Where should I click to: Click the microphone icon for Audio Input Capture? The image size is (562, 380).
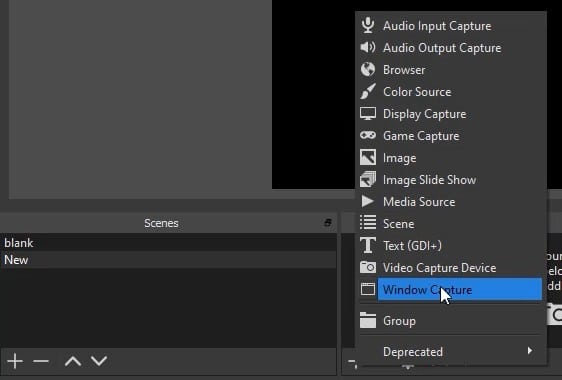tap(368, 25)
